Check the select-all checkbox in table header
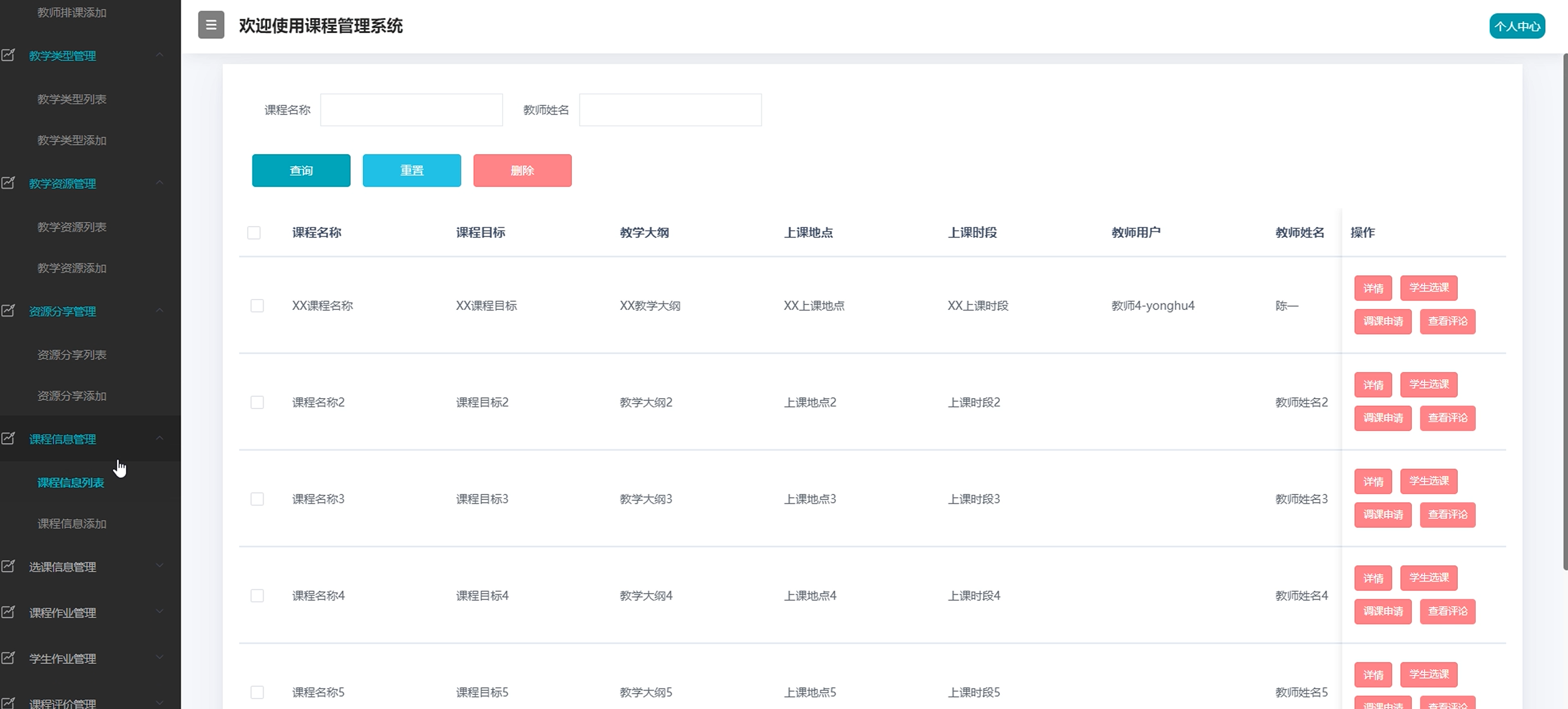The height and width of the screenshot is (709, 1568). coord(254,233)
